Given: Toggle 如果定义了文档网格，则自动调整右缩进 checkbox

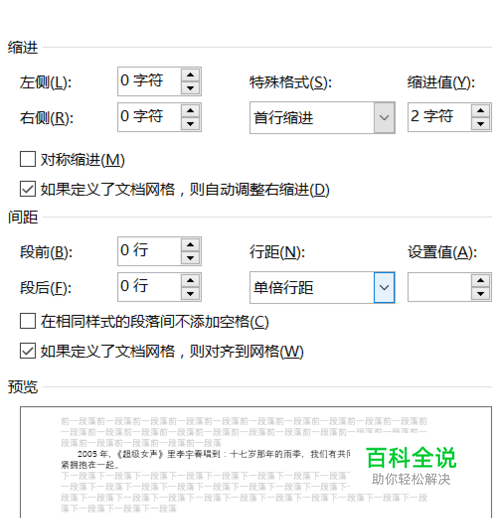Looking at the screenshot, I should point(28,189).
